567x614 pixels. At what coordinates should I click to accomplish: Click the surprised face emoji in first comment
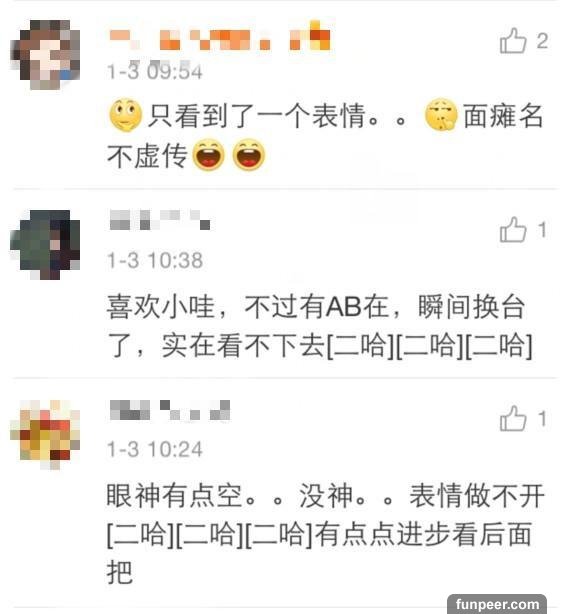pos(125,115)
